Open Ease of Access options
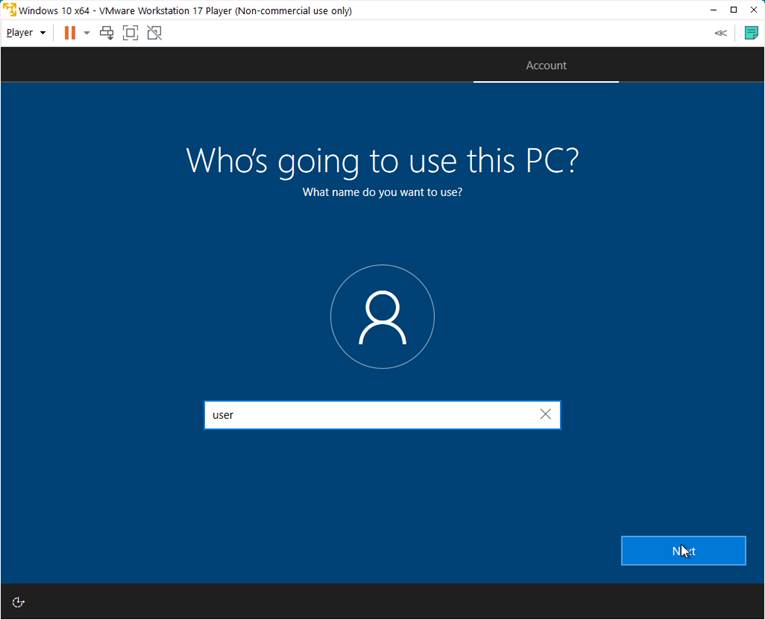The width and height of the screenshot is (765, 620). [x=18, y=602]
